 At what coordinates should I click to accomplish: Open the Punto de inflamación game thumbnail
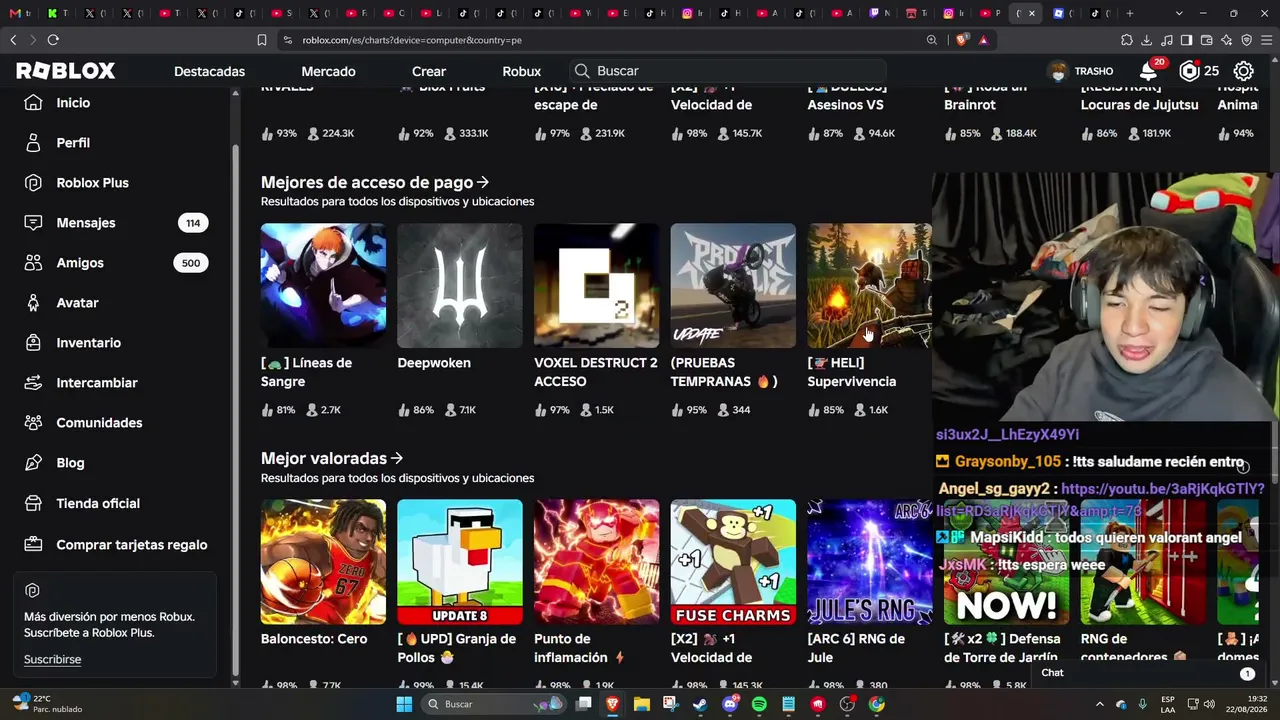pyautogui.click(x=597, y=562)
